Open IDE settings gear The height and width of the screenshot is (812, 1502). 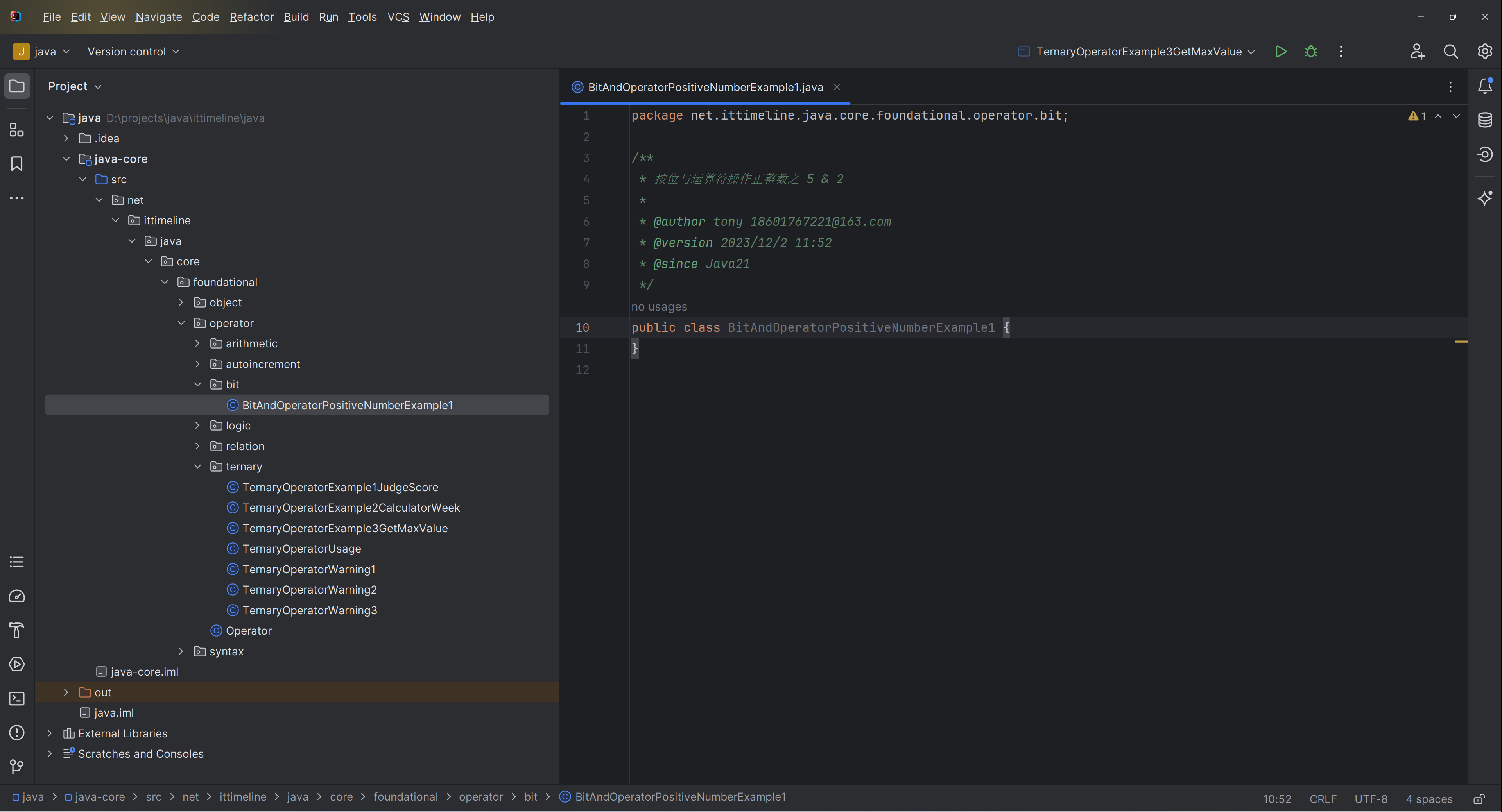pyautogui.click(x=1485, y=51)
